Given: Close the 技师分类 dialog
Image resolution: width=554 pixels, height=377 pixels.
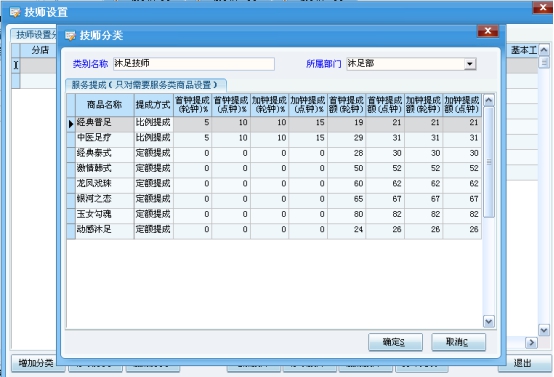Looking at the screenshot, I should click(x=488, y=31).
